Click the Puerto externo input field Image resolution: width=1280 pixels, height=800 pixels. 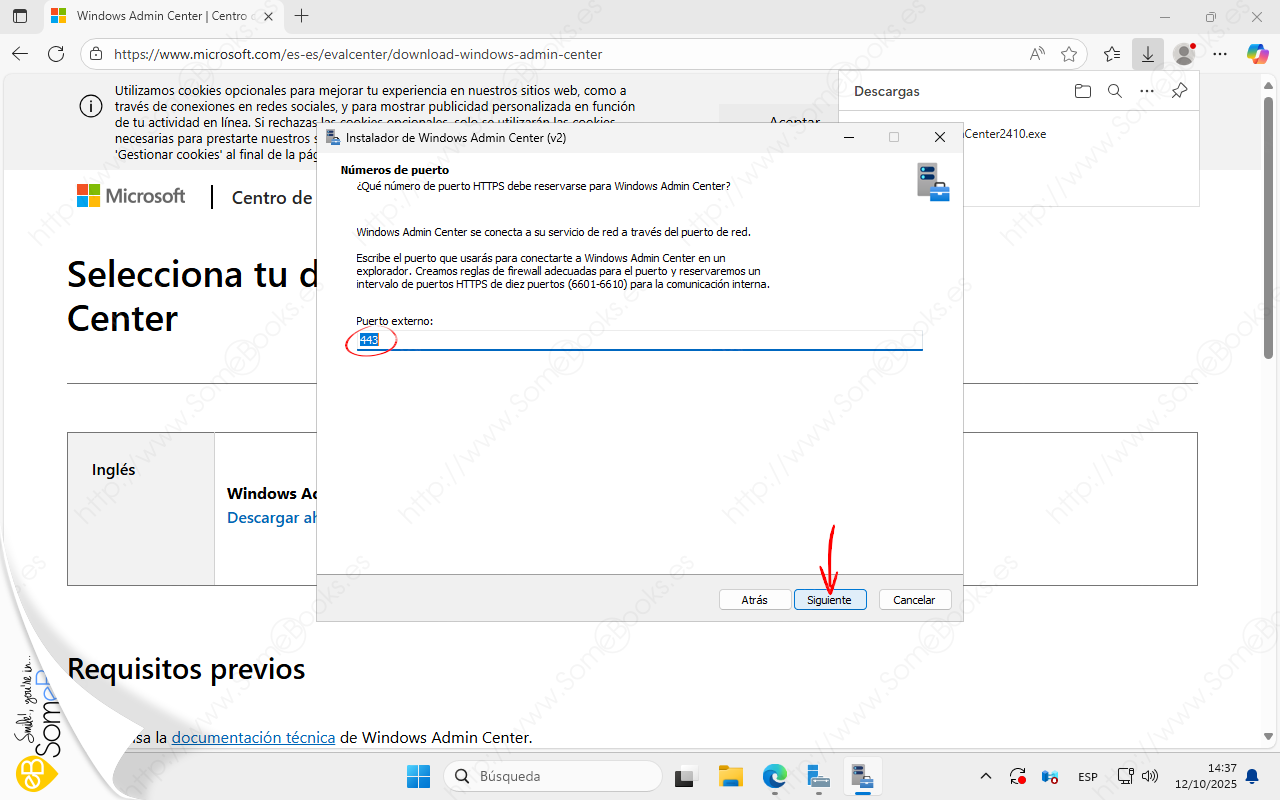click(640, 341)
